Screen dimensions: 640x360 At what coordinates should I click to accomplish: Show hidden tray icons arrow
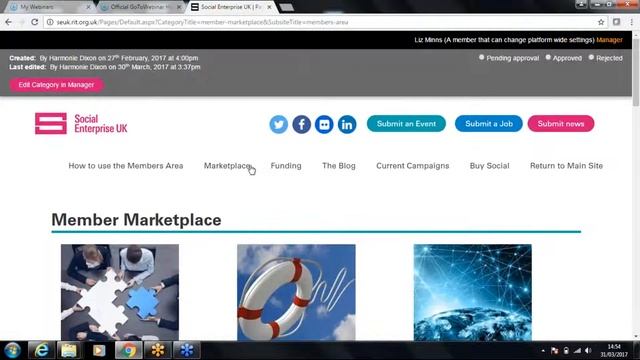(543, 351)
